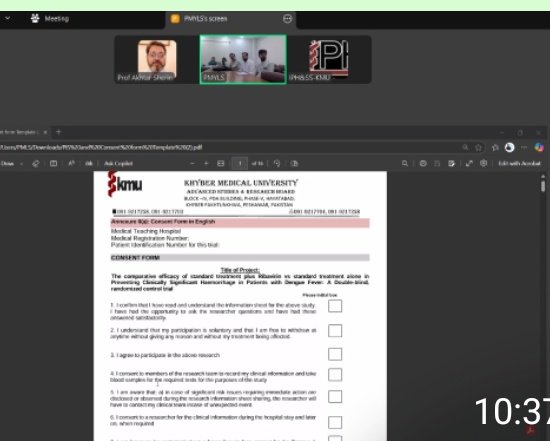Open PDF viewer settings gear icon
This screenshot has width=550, height=441.
pyautogui.click(x=484, y=163)
